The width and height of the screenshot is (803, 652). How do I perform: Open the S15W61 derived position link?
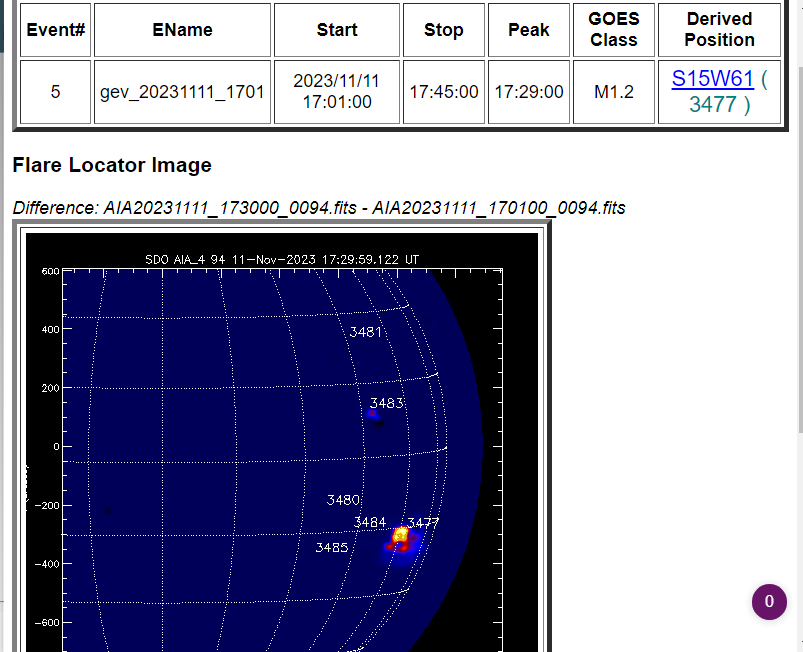click(712, 79)
